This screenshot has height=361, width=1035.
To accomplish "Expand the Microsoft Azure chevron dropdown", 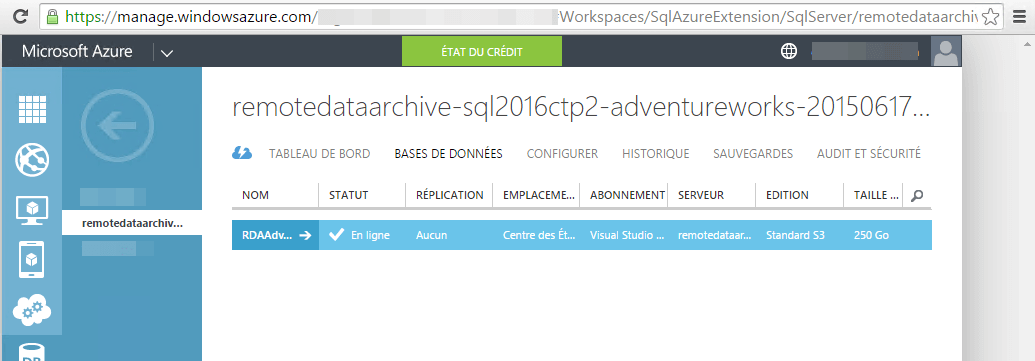I will pyautogui.click(x=167, y=52).
